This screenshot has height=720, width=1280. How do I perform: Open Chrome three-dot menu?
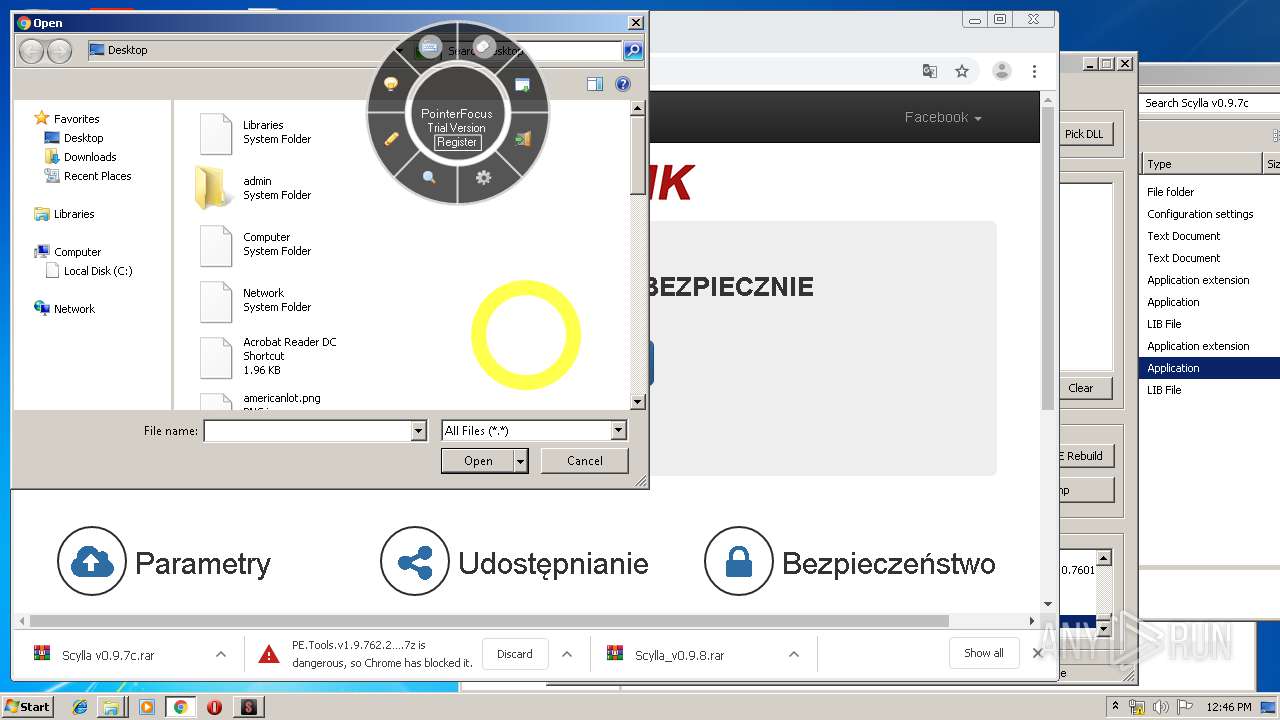point(1034,71)
